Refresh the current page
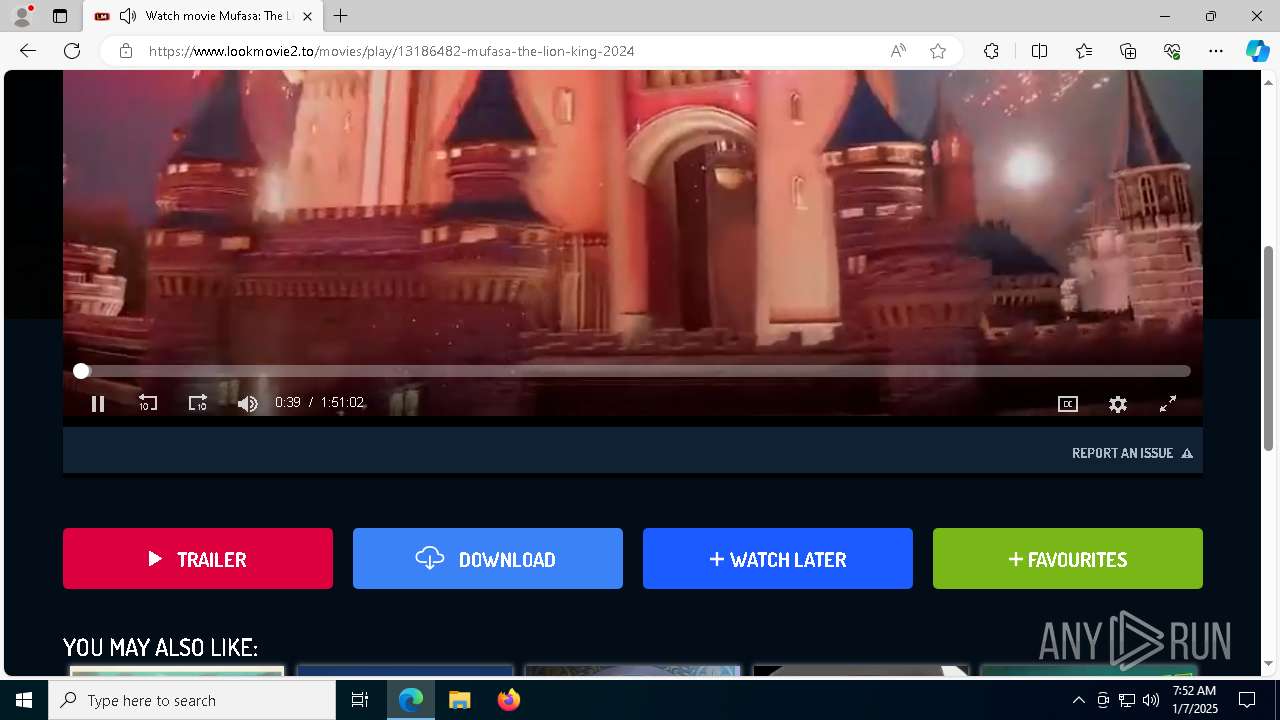This screenshot has width=1280, height=720. (72, 51)
